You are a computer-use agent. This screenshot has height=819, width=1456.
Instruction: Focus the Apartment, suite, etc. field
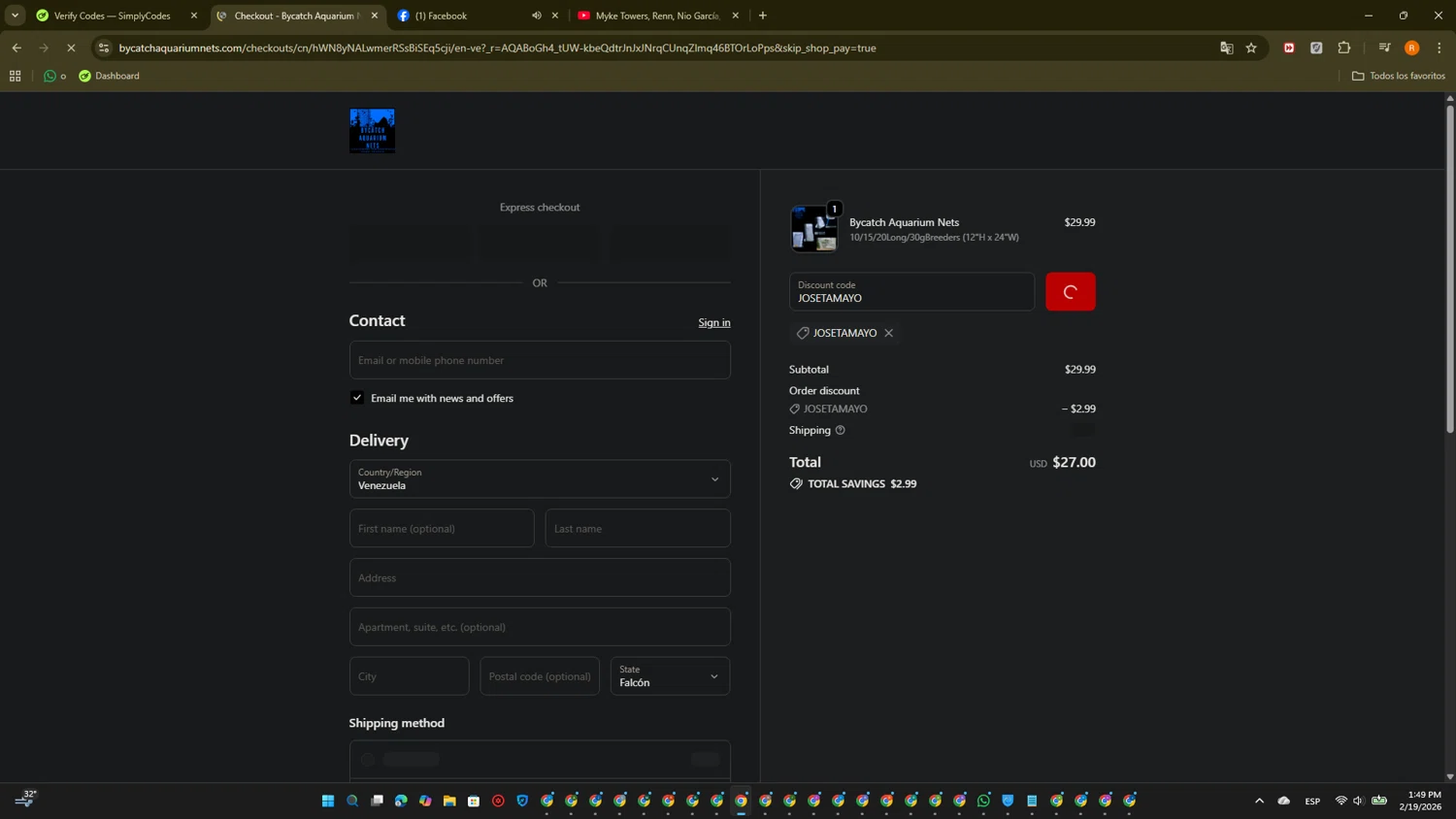coord(540,627)
